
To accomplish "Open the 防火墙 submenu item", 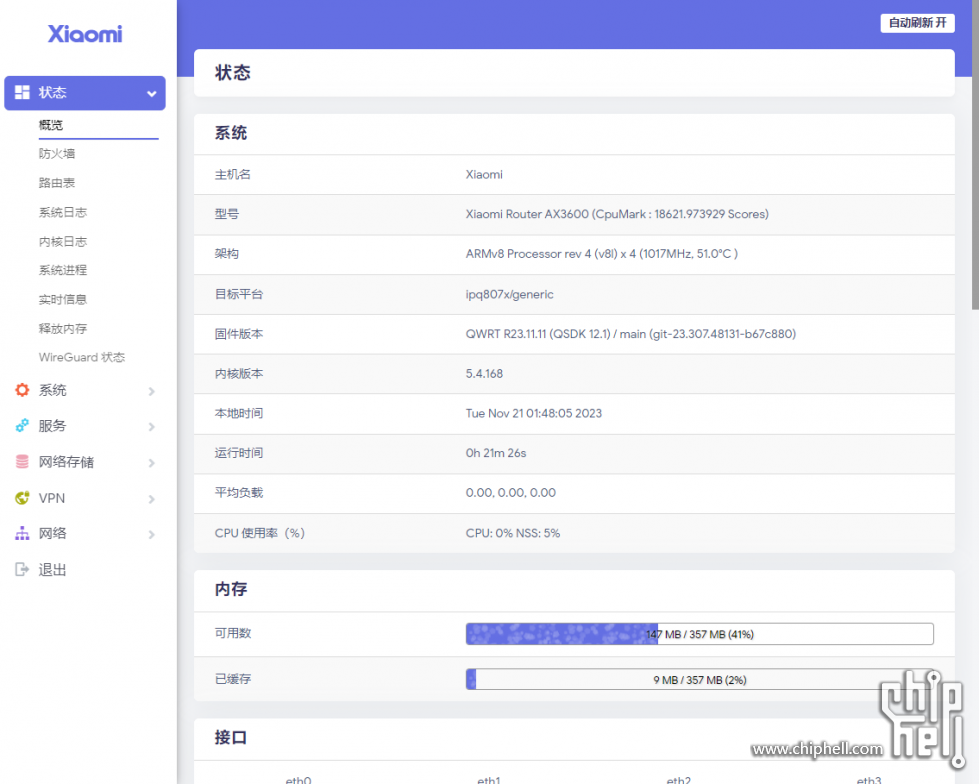I will tap(57, 154).
